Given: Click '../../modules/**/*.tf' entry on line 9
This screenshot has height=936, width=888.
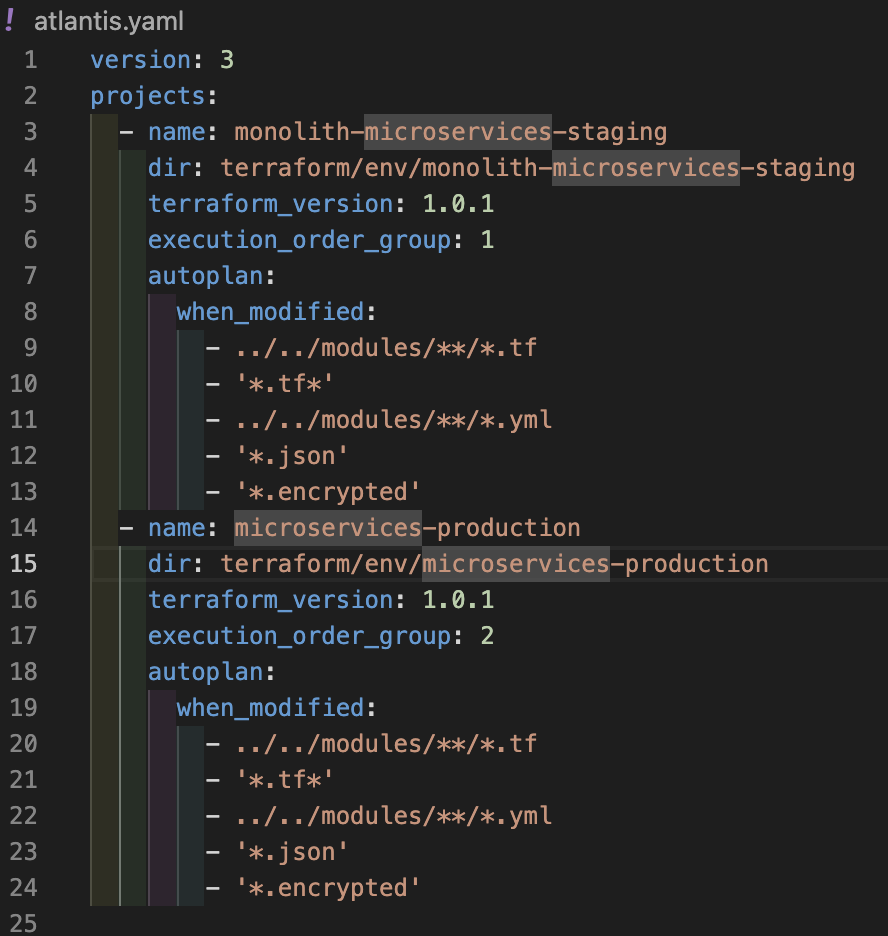Looking at the screenshot, I should (x=386, y=348).
